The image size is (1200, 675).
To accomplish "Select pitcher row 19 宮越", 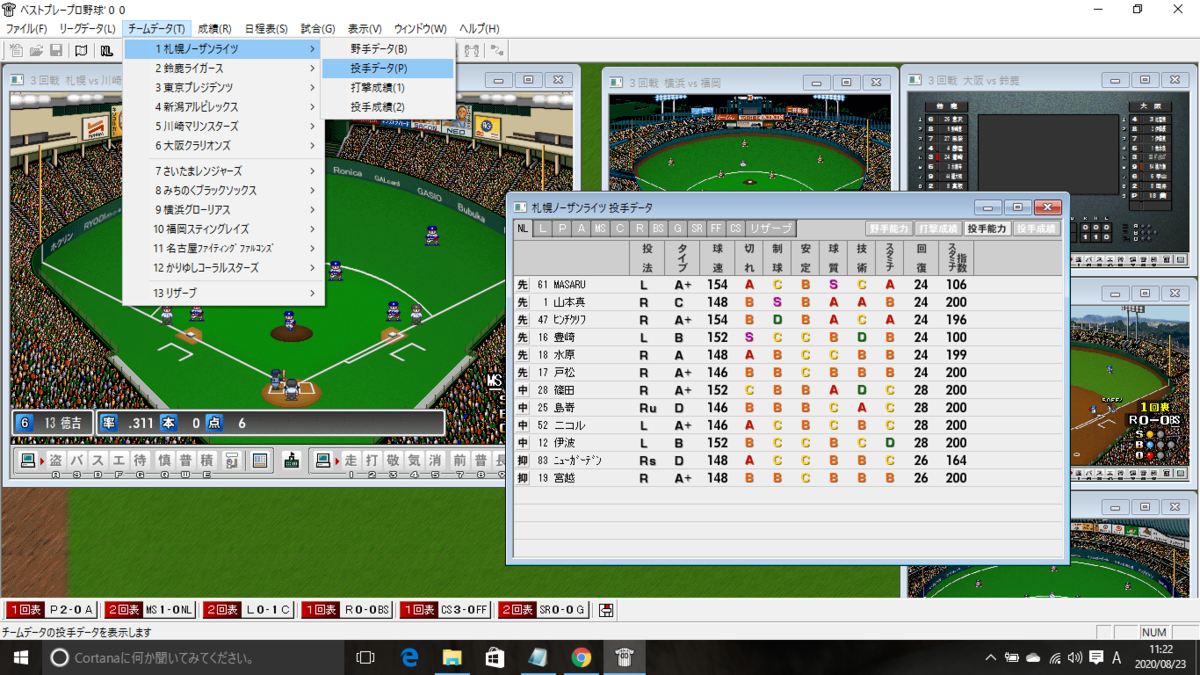I will 788,478.
